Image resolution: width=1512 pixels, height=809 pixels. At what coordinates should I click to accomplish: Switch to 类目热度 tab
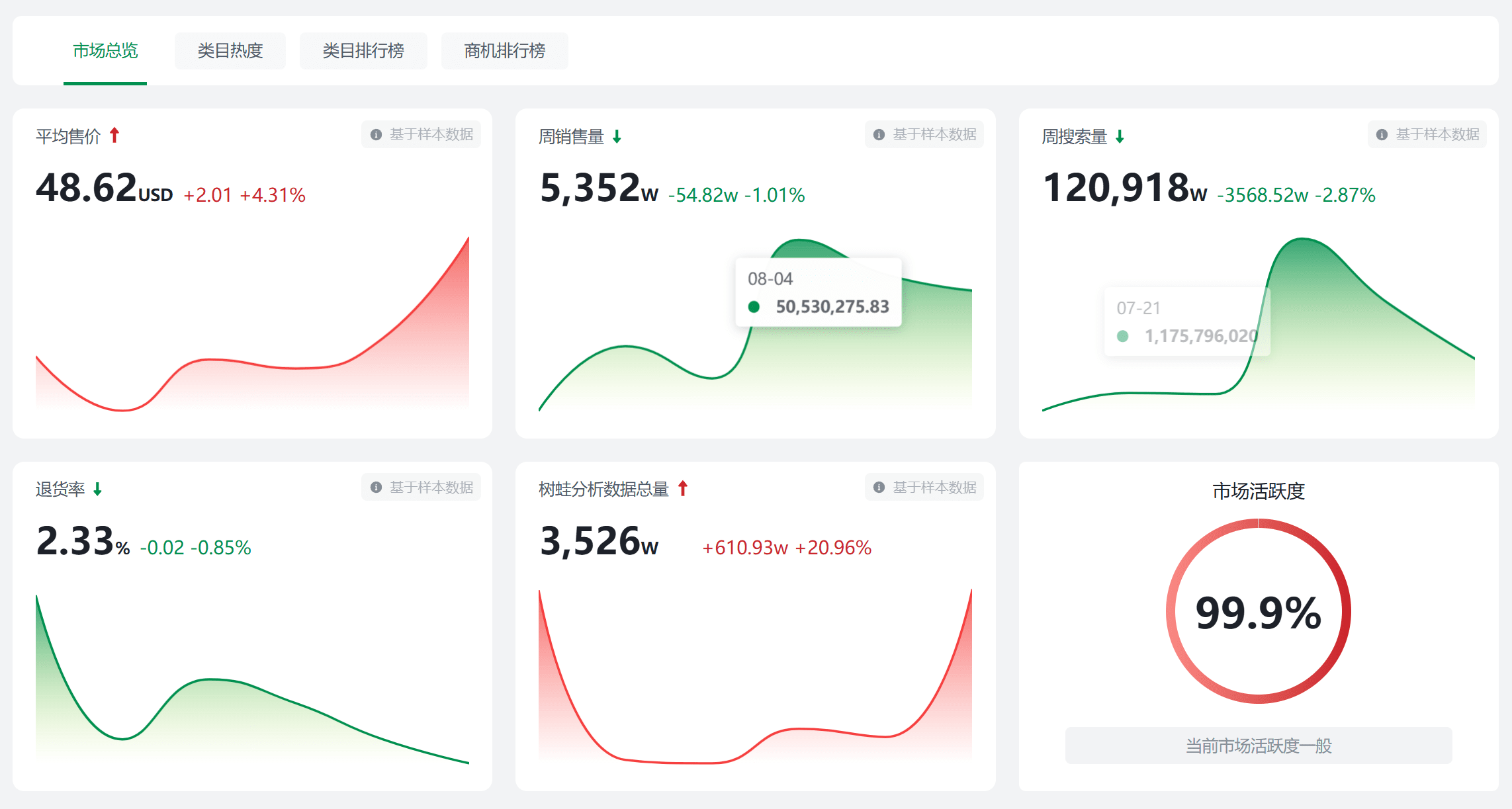230,51
